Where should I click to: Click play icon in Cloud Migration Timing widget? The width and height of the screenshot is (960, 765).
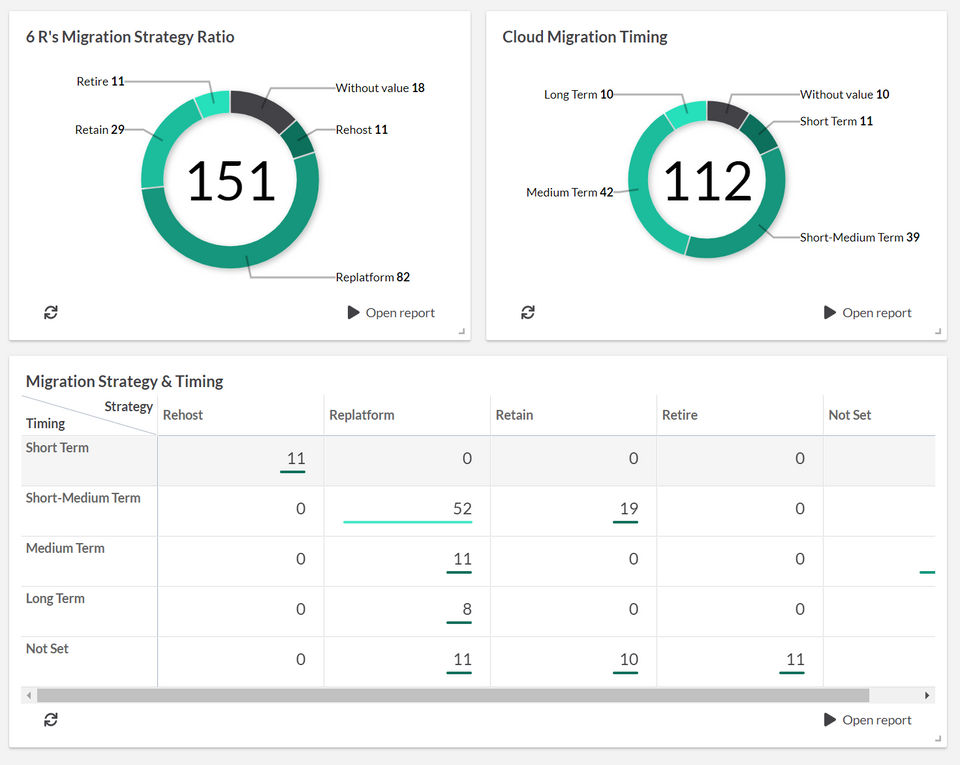[830, 313]
